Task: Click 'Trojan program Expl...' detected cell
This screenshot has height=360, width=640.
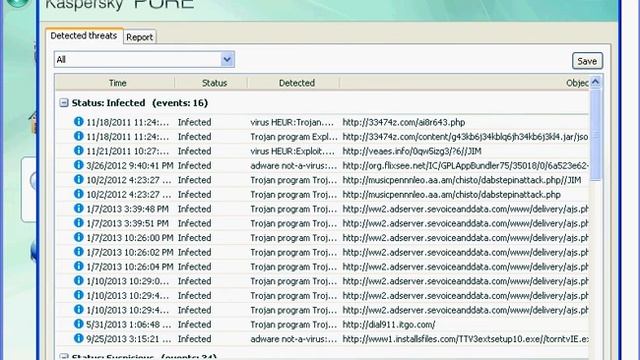Action: pyautogui.click(x=294, y=137)
